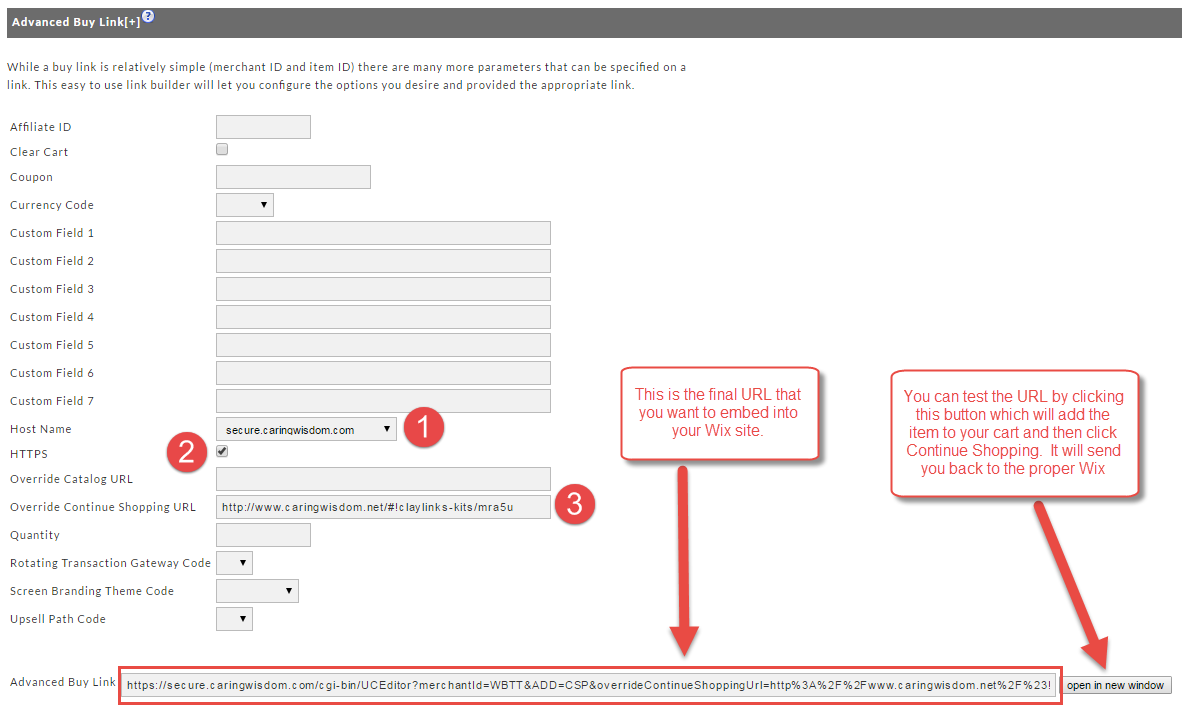Screen dimensions: 1191x718
Task: Focus the Custom Field 4 input
Action: [x=384, y=318]
